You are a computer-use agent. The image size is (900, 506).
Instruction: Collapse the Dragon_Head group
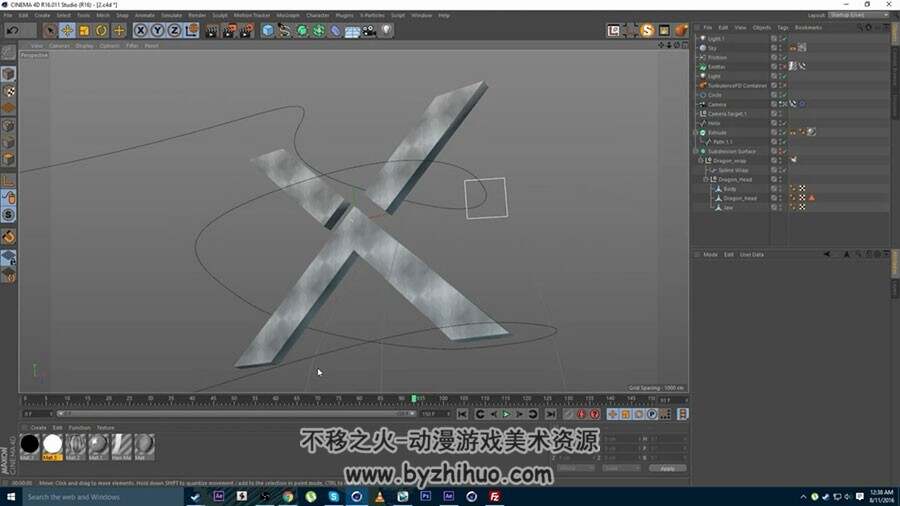(705, 180)
